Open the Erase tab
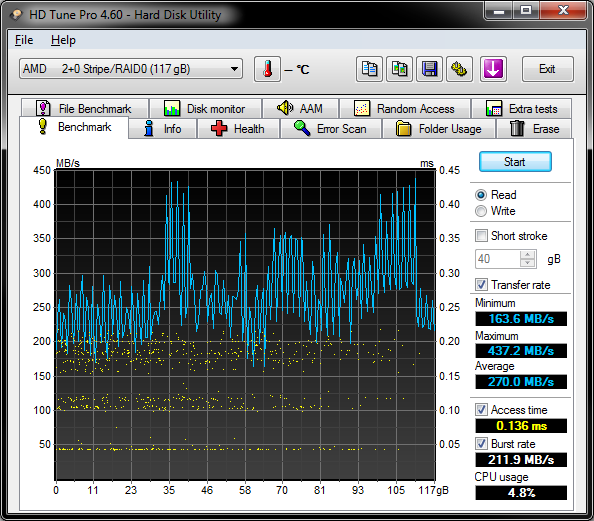The height and width of the screenshot is (521, 594). click(x=534, y=129)
